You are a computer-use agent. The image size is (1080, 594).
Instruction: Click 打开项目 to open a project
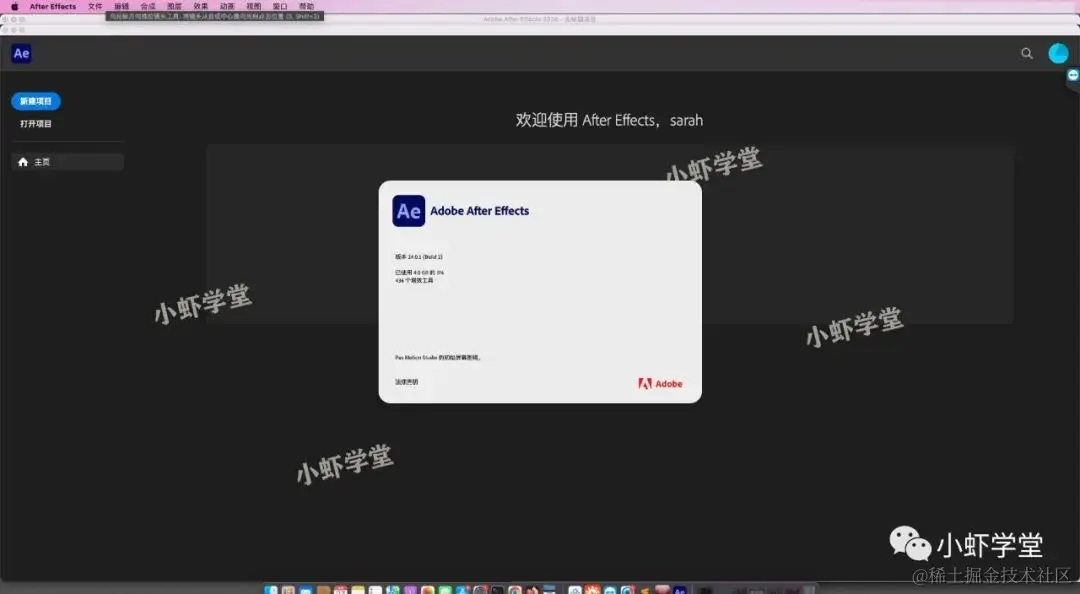tap(36, 124)
